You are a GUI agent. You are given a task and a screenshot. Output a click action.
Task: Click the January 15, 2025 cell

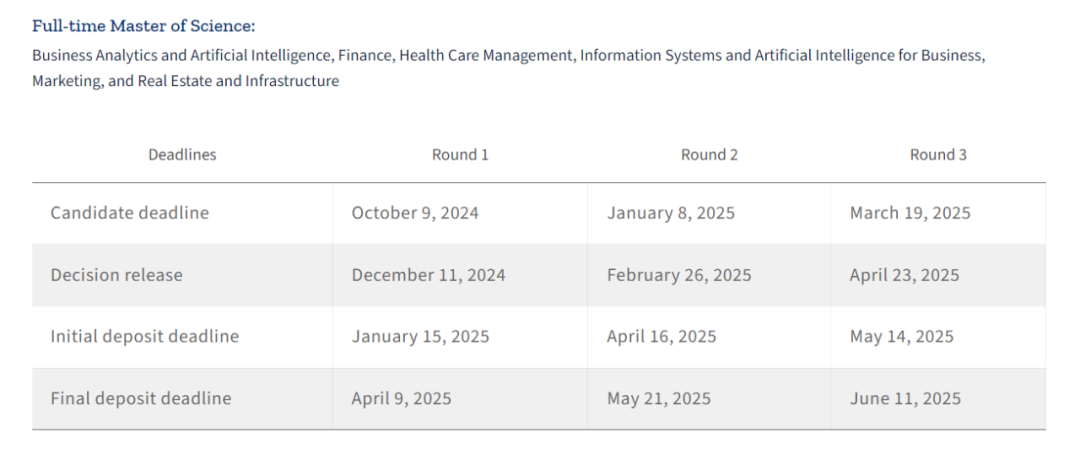(x=420, y=337)
